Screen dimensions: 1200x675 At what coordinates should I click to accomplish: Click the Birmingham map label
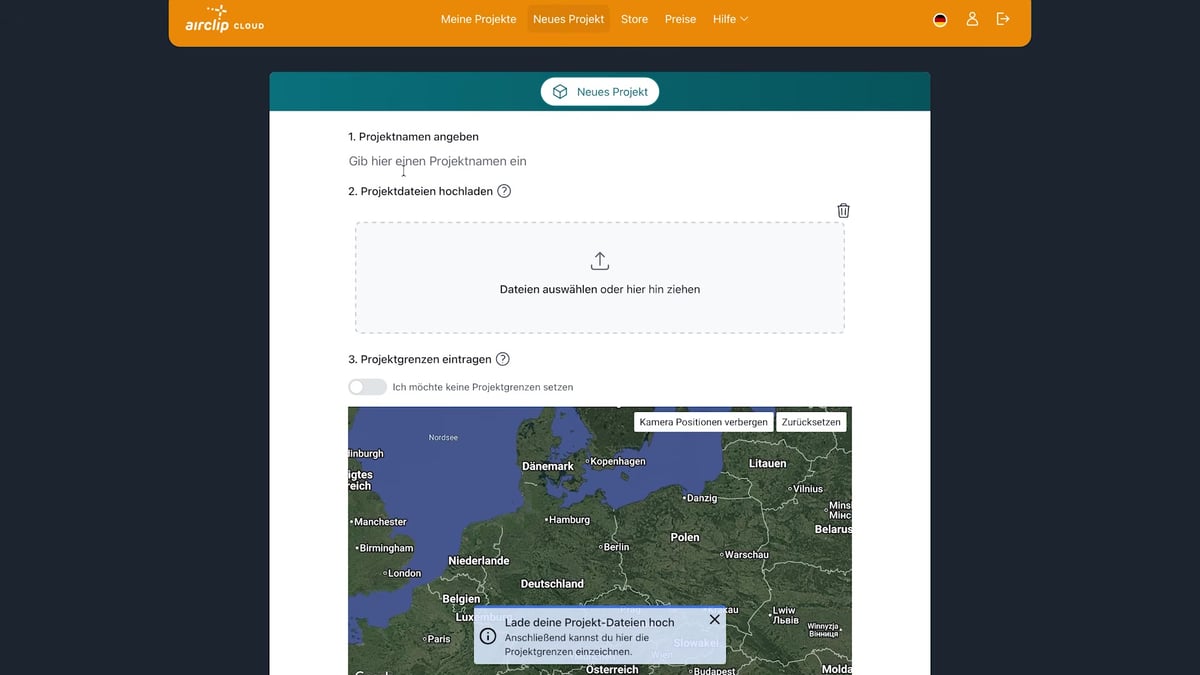pyautogui.click(x=384, y=548)
